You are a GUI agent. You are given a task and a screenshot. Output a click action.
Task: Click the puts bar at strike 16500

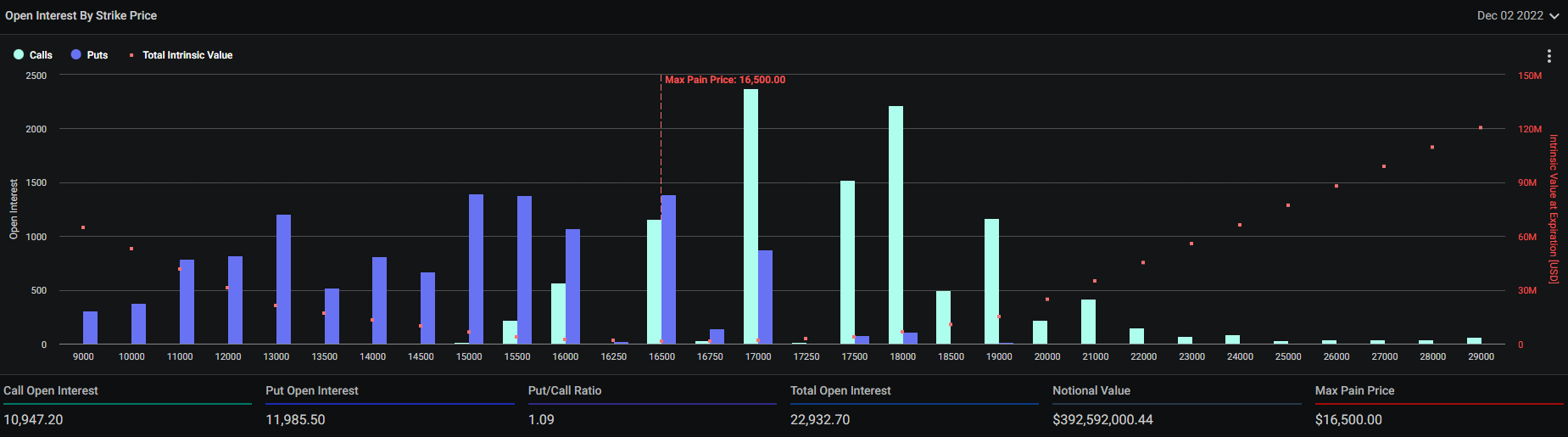668,270
